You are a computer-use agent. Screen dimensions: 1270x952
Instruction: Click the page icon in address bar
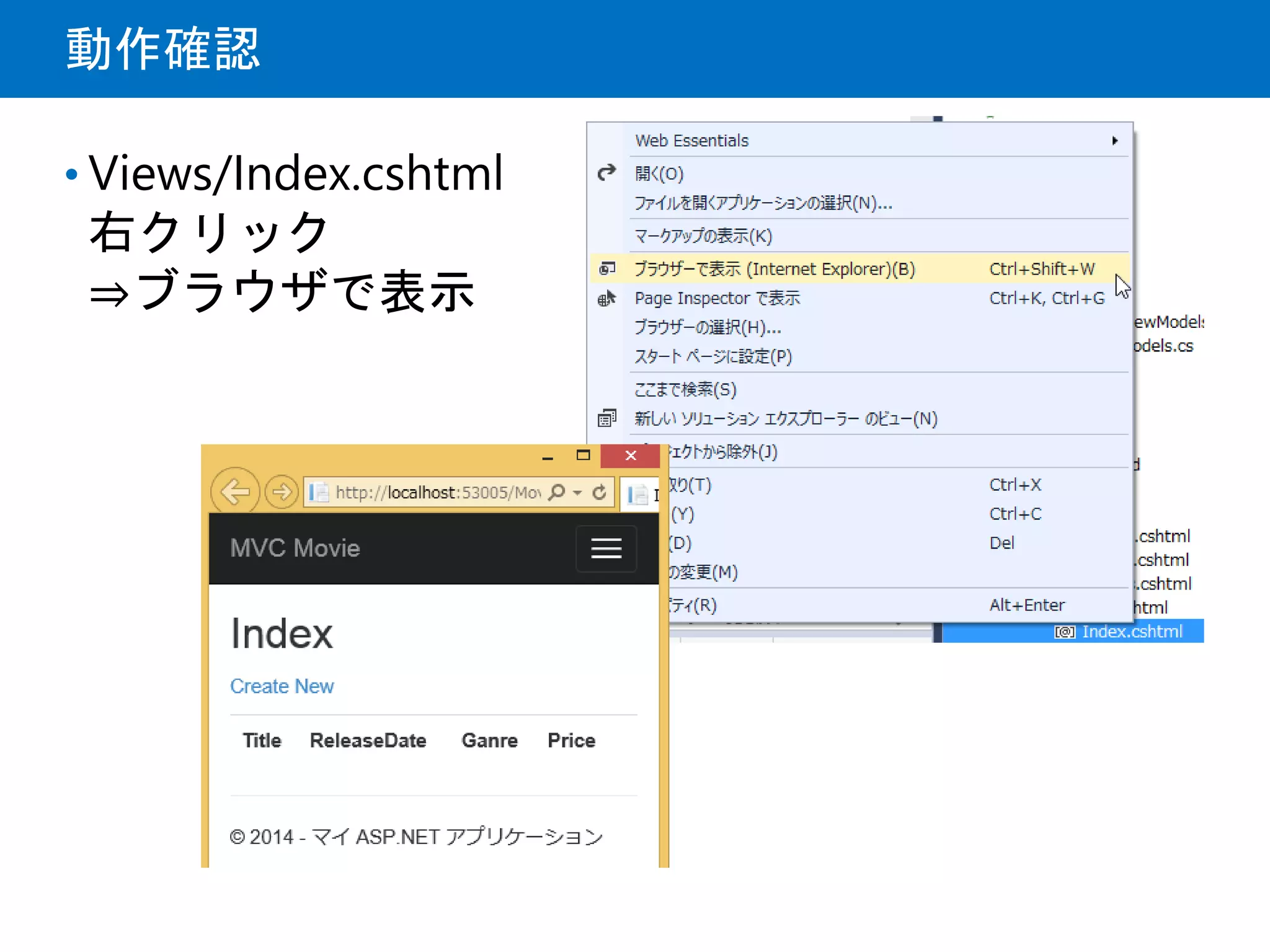tap(319, 493)
